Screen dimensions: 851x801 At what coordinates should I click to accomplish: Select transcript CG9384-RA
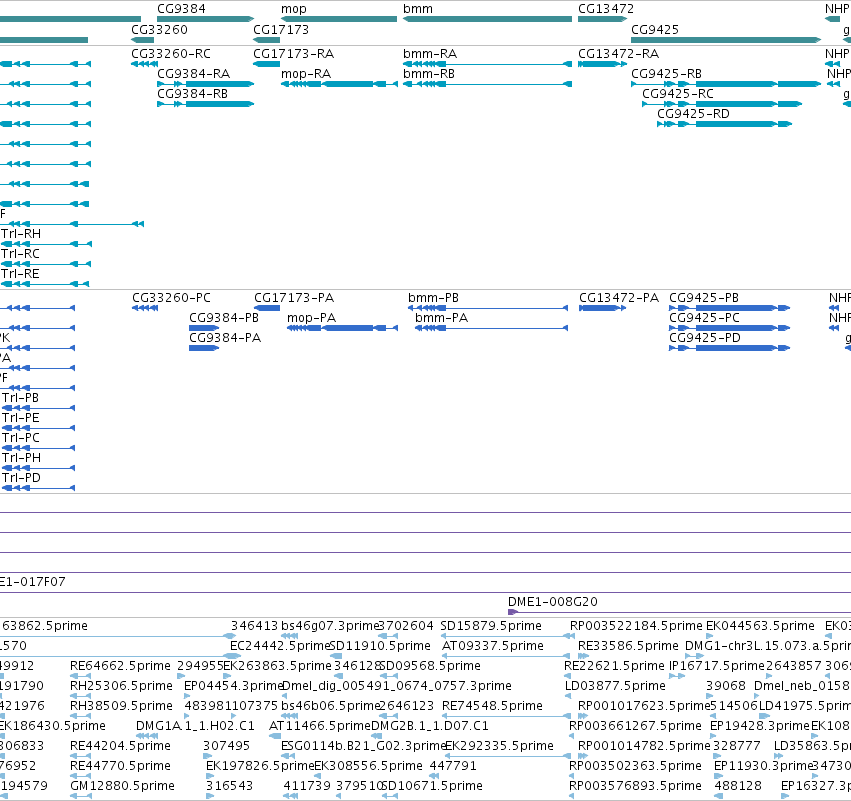click(x=193, y=74)
